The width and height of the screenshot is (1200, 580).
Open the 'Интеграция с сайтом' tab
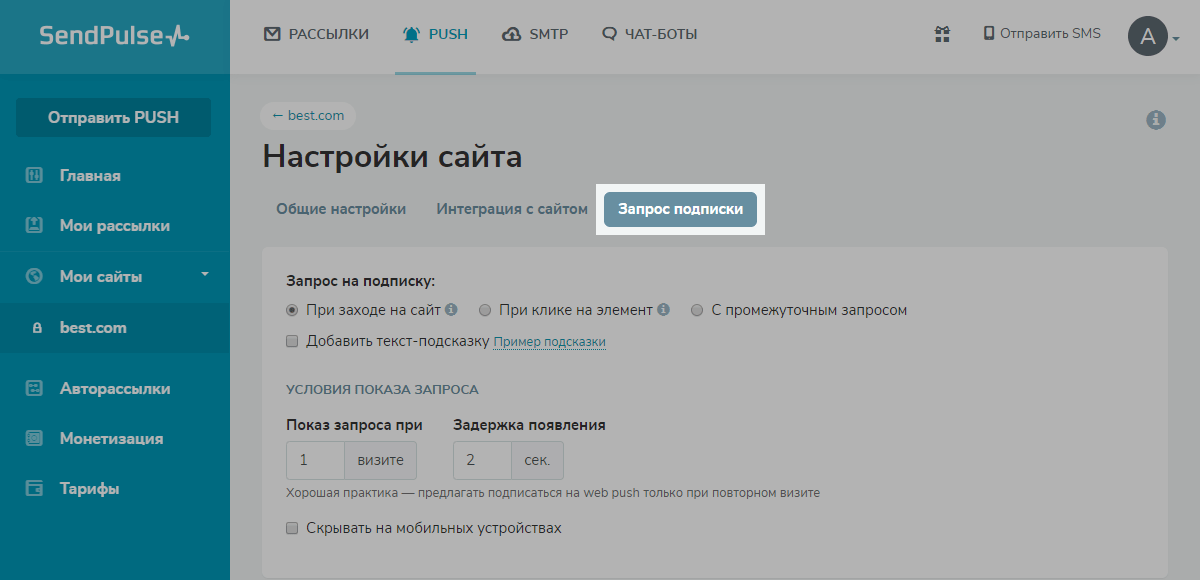512,209
